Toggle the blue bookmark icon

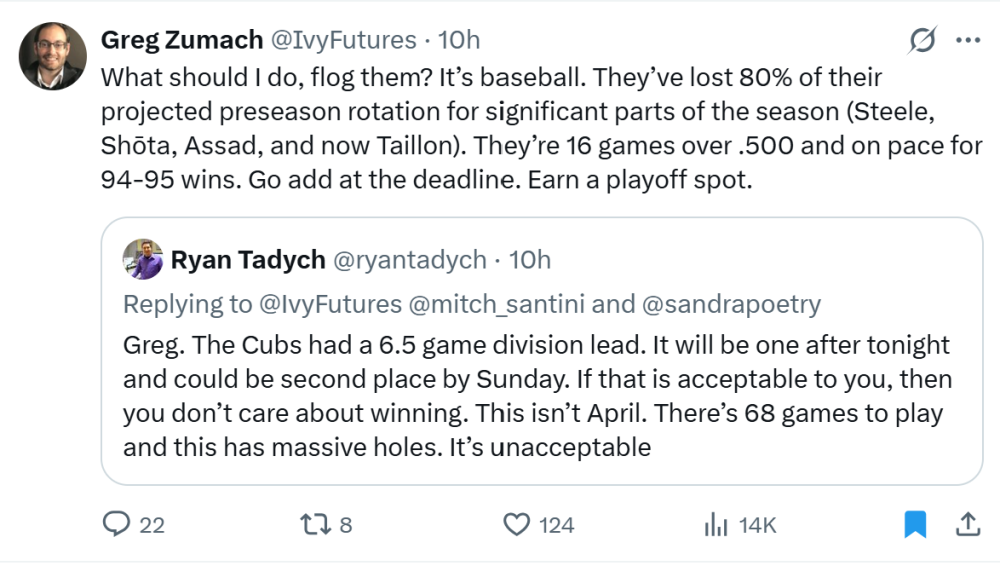915,524
